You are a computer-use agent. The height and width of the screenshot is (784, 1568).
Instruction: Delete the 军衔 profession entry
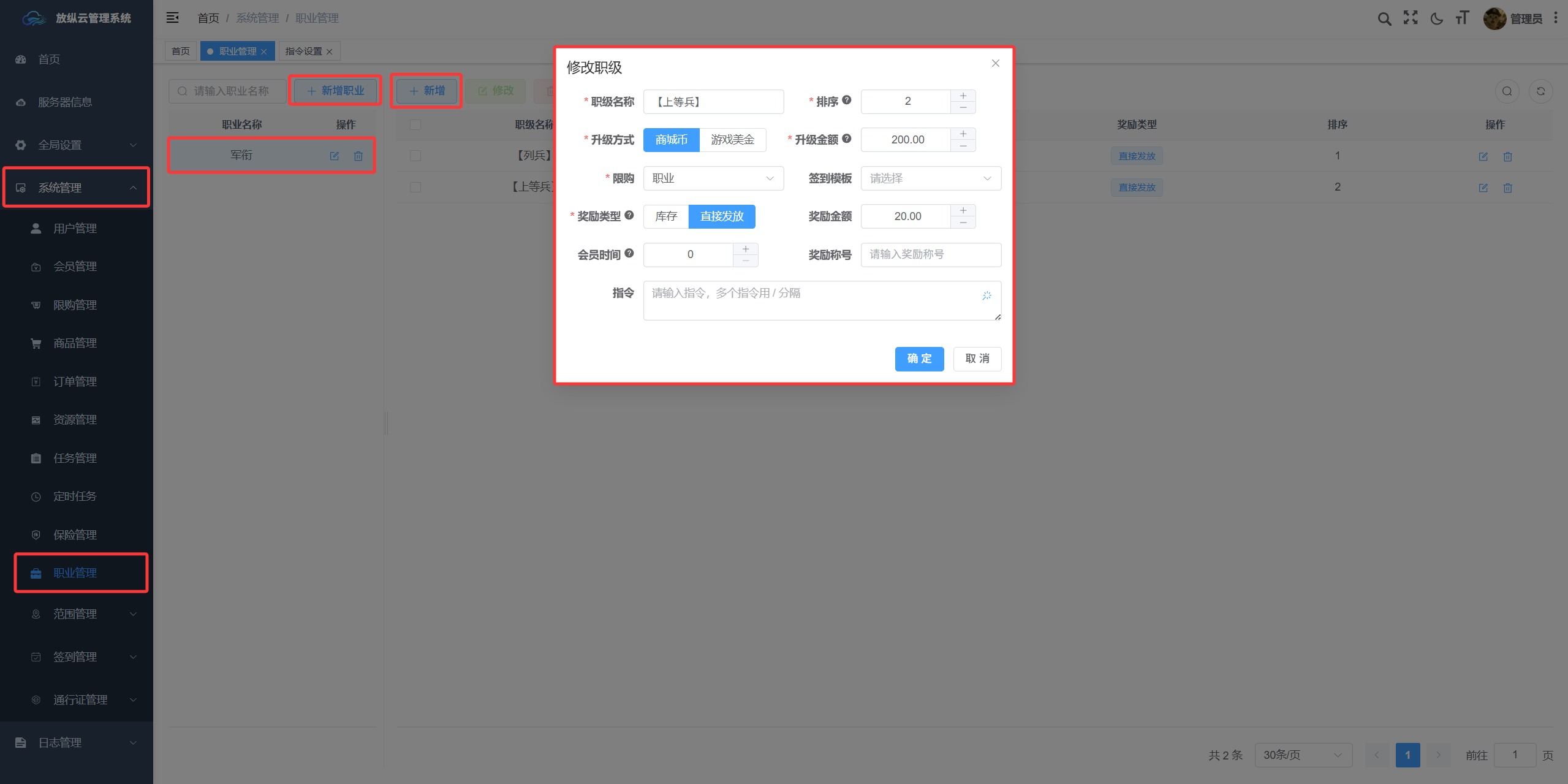click(358, 156)
